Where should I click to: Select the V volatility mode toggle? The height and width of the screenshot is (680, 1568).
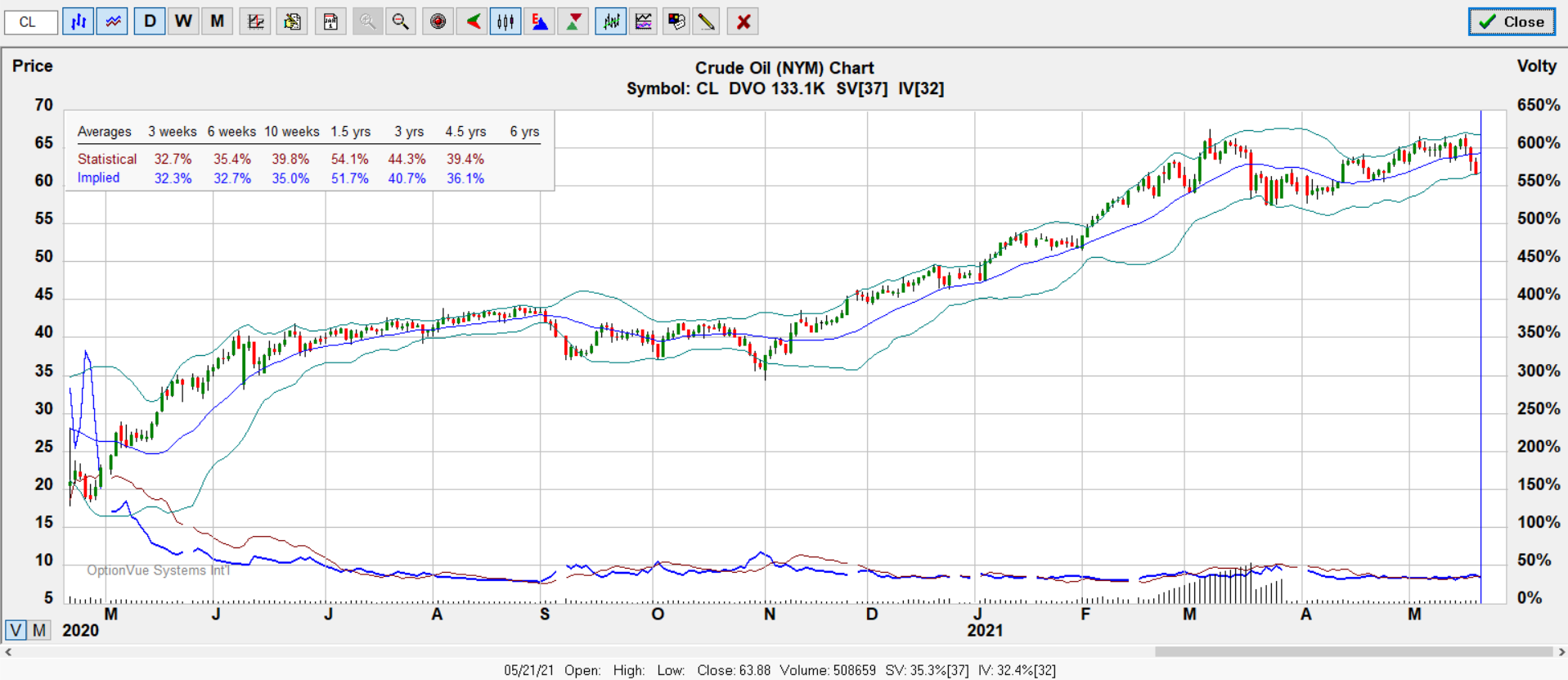click(16, 630)
